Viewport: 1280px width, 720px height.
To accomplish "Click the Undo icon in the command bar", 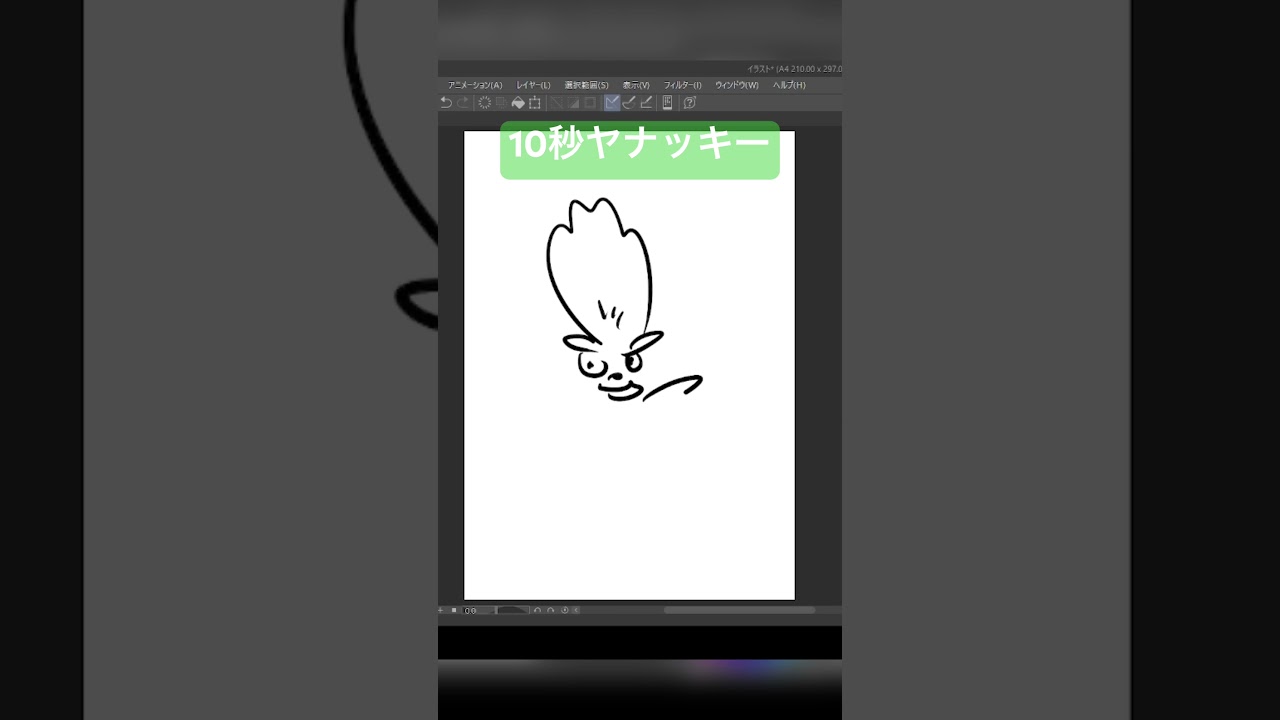I will 446,102.
